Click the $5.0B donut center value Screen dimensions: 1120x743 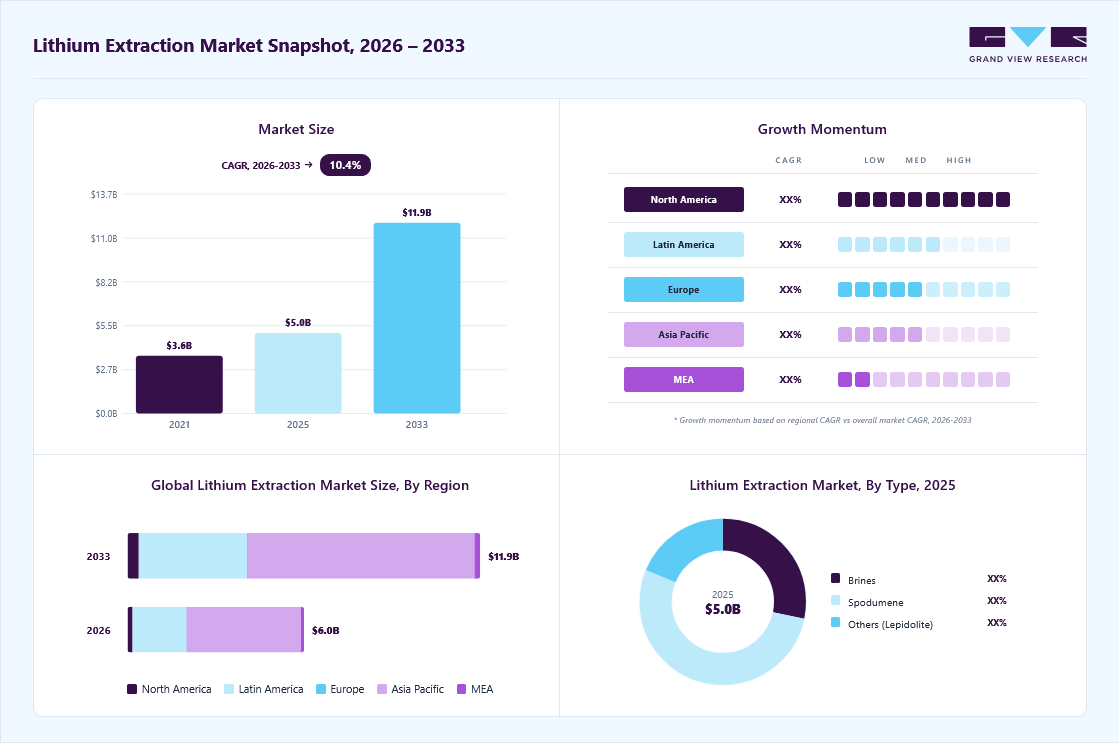point(723,609)
